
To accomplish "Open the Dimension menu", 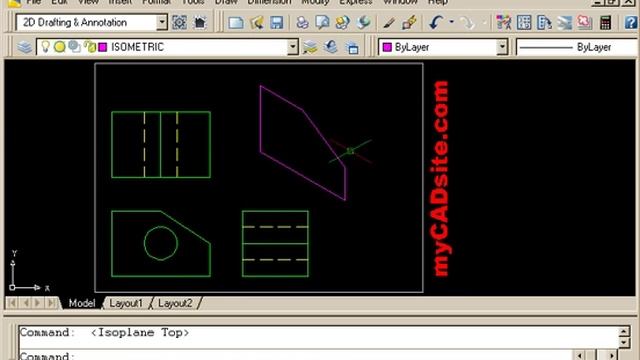I will click(269, 2).
